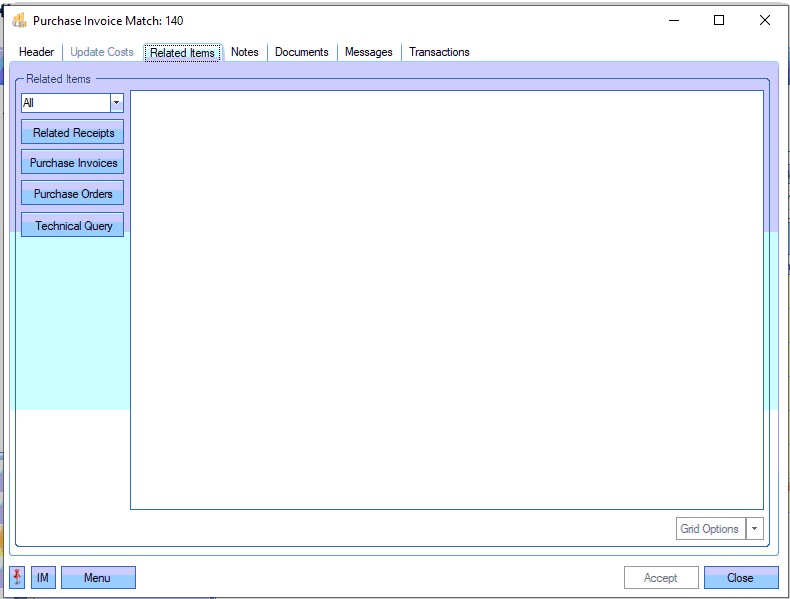Show Related Receipts
The image size is (790, 599).
click(73, 132)
